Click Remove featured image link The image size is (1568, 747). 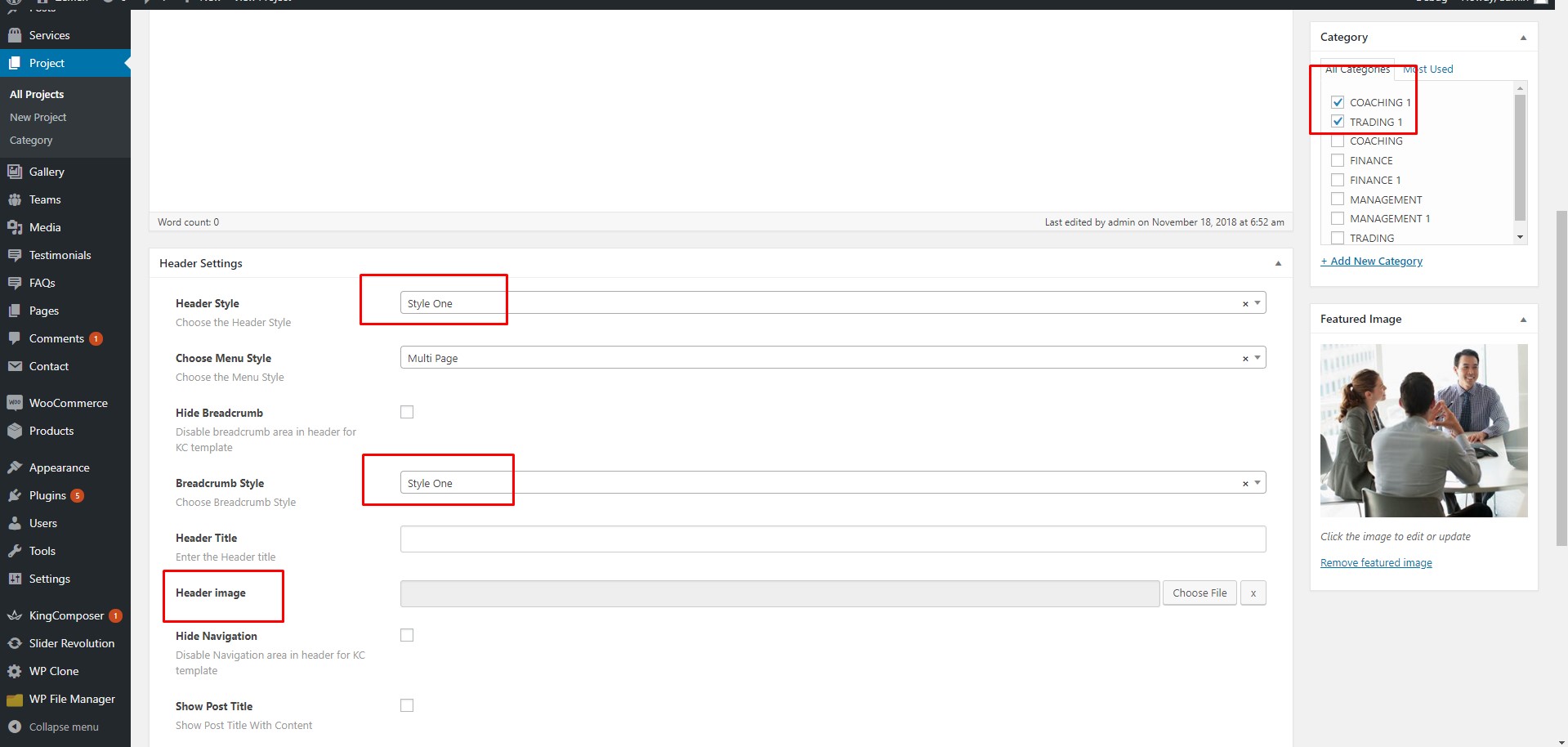[x=1376, y=563]
